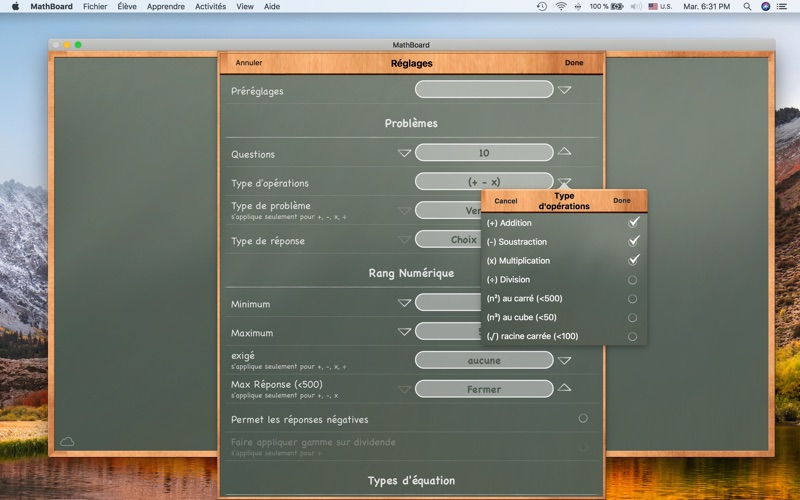
Task: Enable racine carrée (<100) option
Action: [x=632, y=336]
